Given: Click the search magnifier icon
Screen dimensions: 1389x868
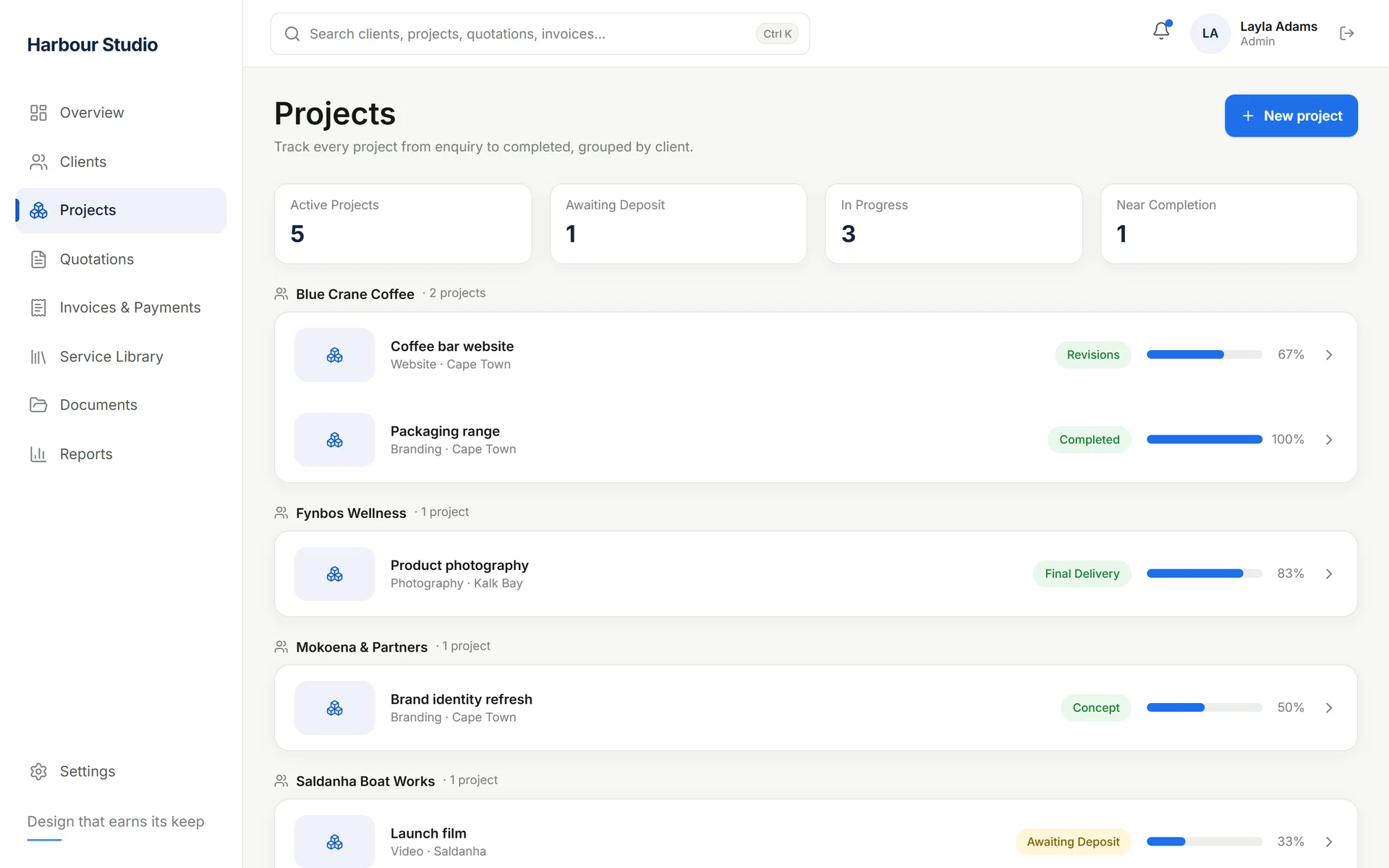Looking at the screenshot, I should click(x=292, y=34).
